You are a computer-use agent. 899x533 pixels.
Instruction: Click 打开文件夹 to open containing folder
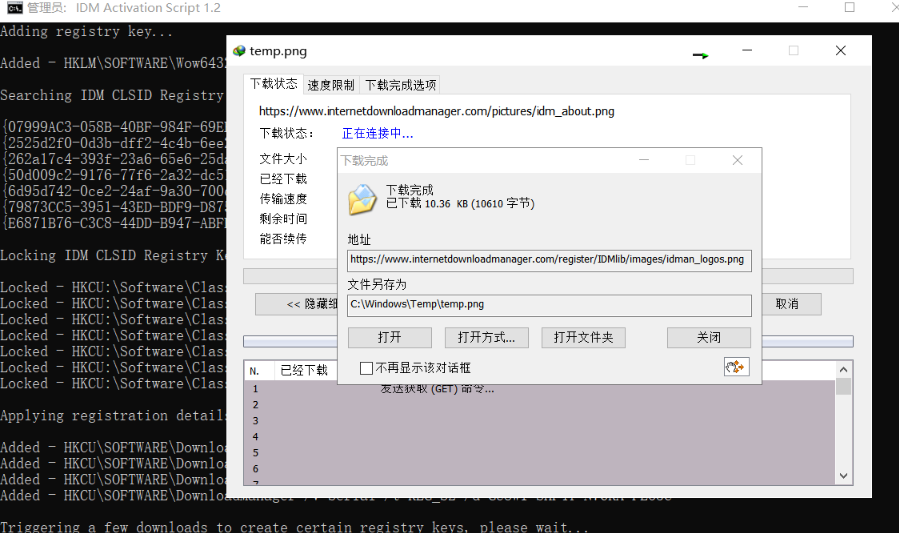(583, 337)
